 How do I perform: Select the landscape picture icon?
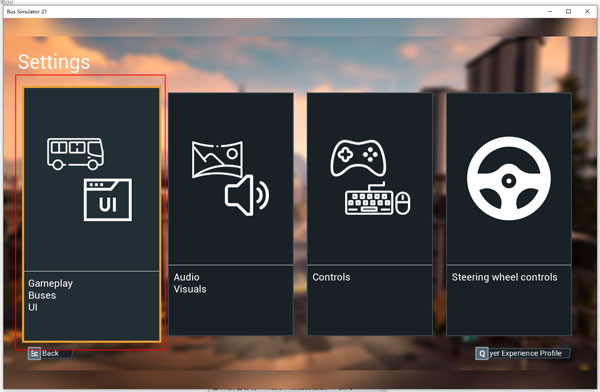click(217, 159)
